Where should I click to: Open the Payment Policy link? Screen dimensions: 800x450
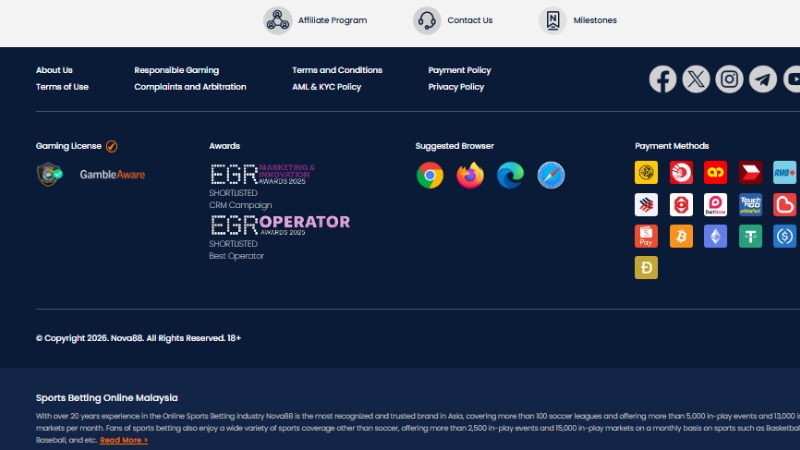click(x=460, y=70)
